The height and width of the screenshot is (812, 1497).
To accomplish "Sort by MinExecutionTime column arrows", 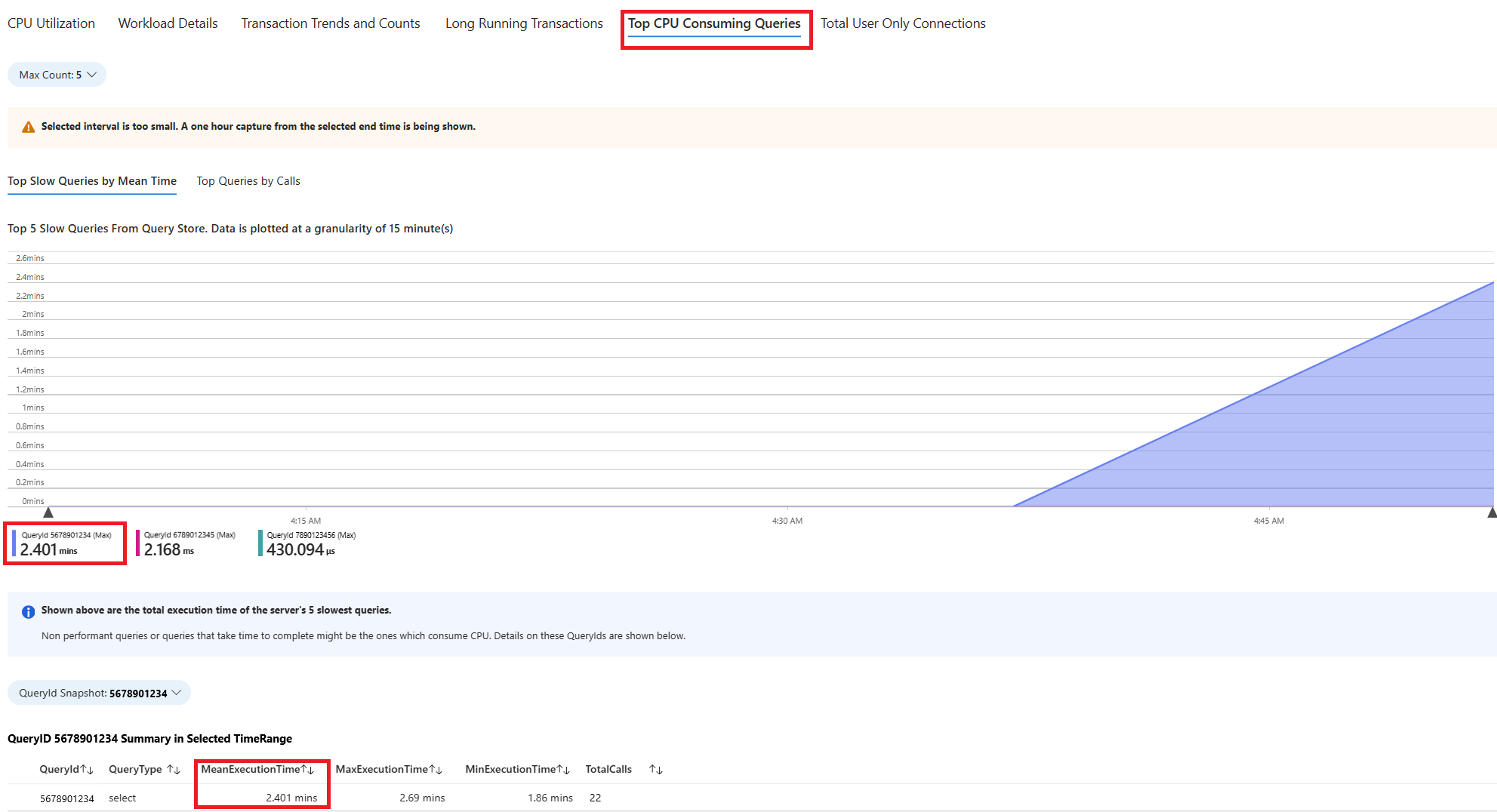I will click(x=563, y=770).
